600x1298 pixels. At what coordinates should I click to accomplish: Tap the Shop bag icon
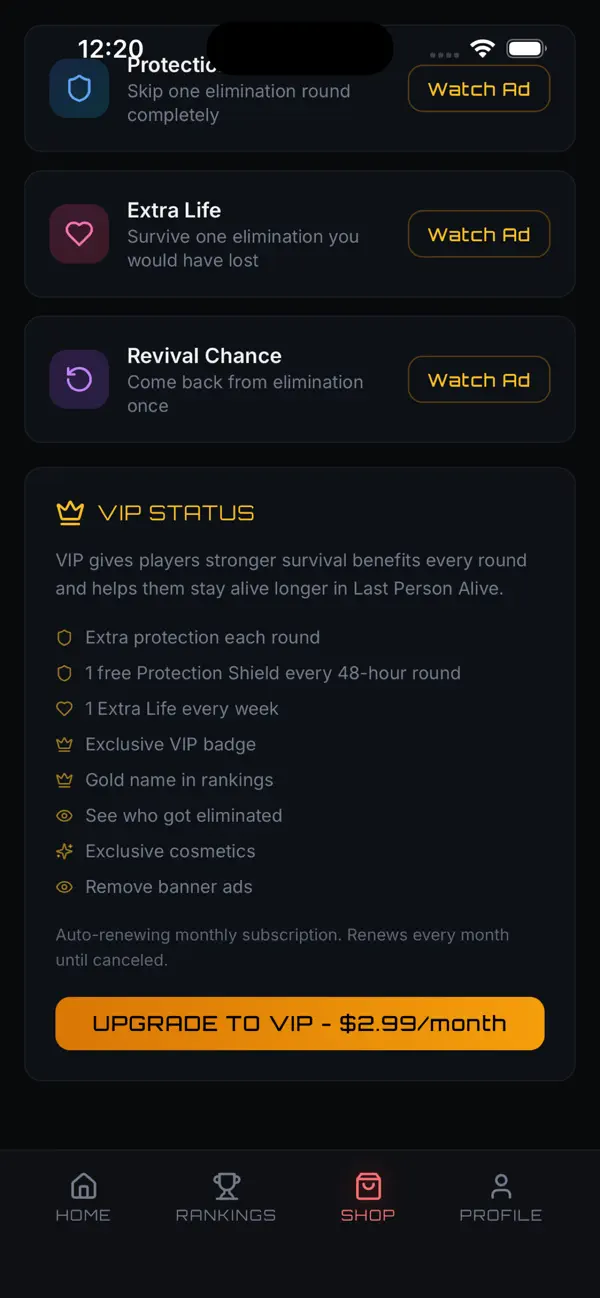tap(368, 1186)
